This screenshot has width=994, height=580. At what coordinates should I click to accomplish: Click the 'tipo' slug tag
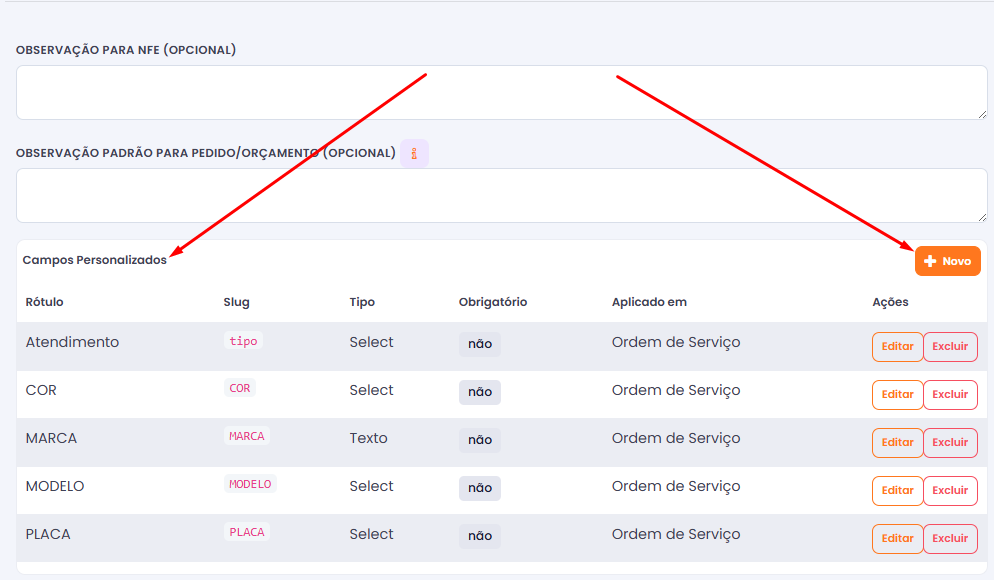pos(243,341)
